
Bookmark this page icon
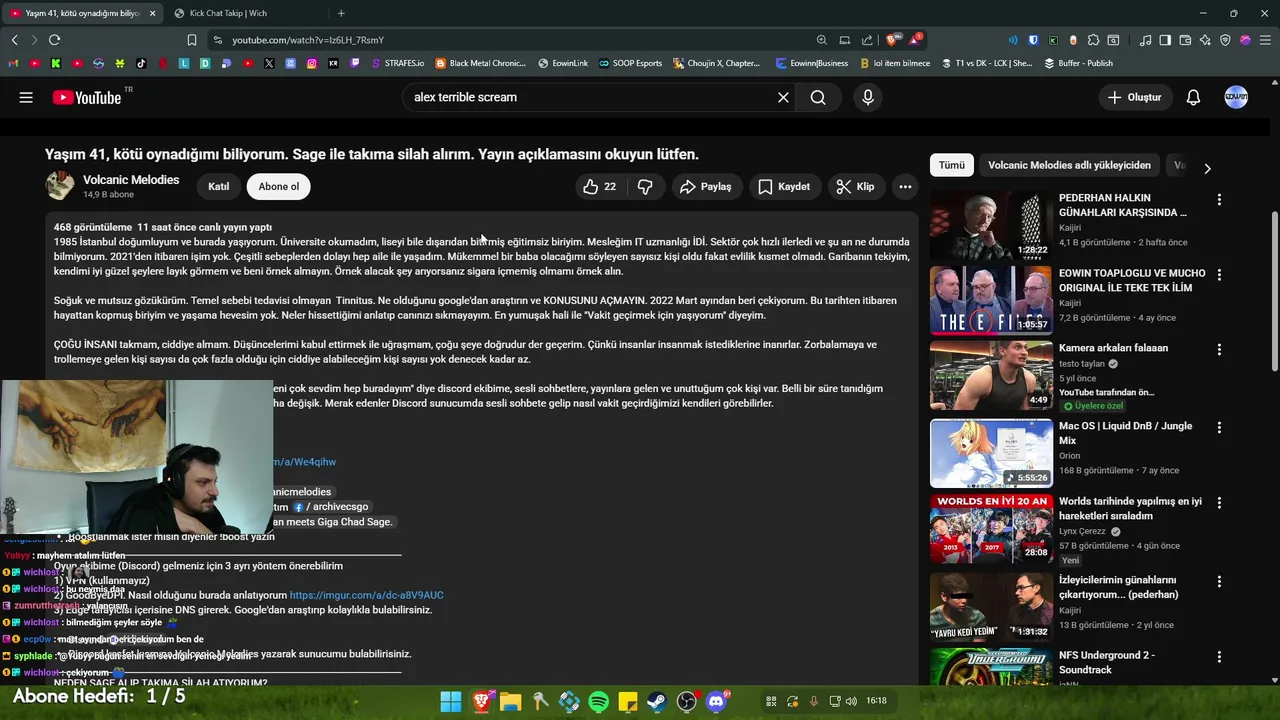tap(192, 40)
